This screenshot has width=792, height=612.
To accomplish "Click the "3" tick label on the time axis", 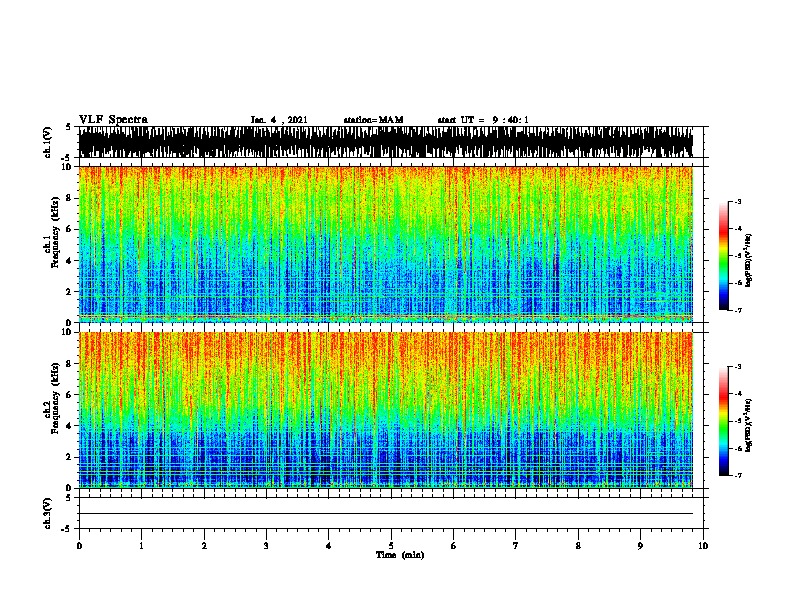I will pos(266,545).
